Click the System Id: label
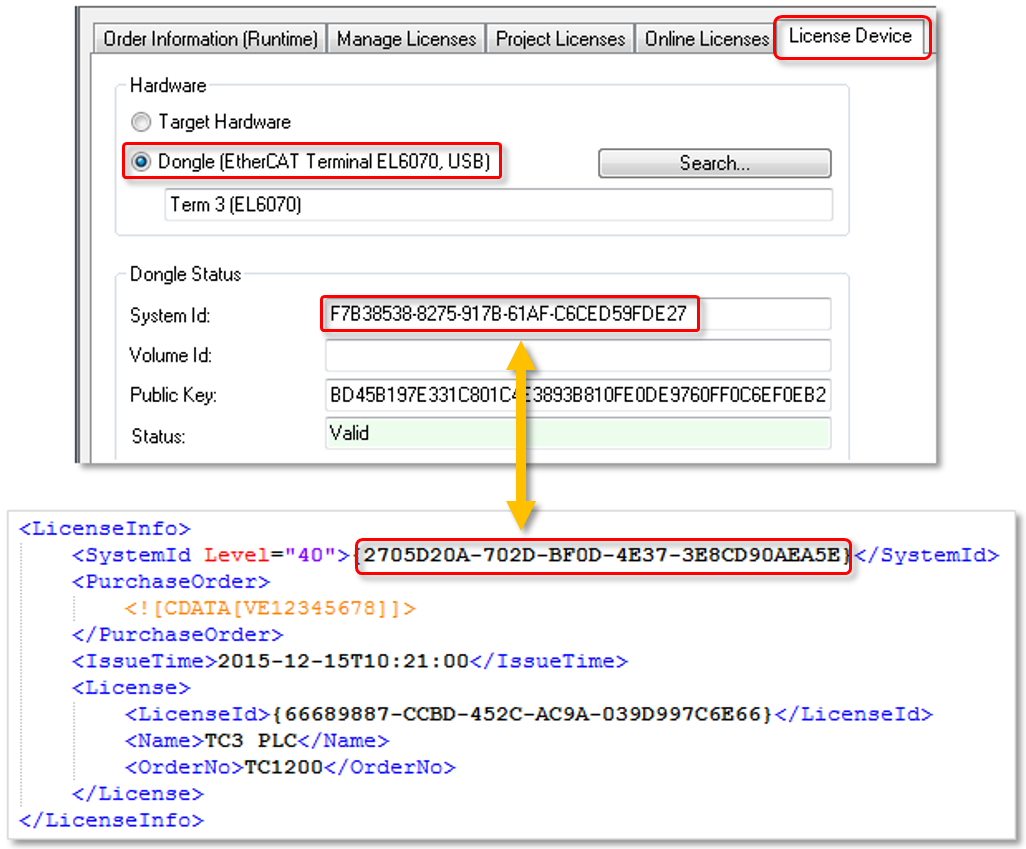The height and width of the screenshot is (849, 1026). pyautogui.click(x=170, y=316)
